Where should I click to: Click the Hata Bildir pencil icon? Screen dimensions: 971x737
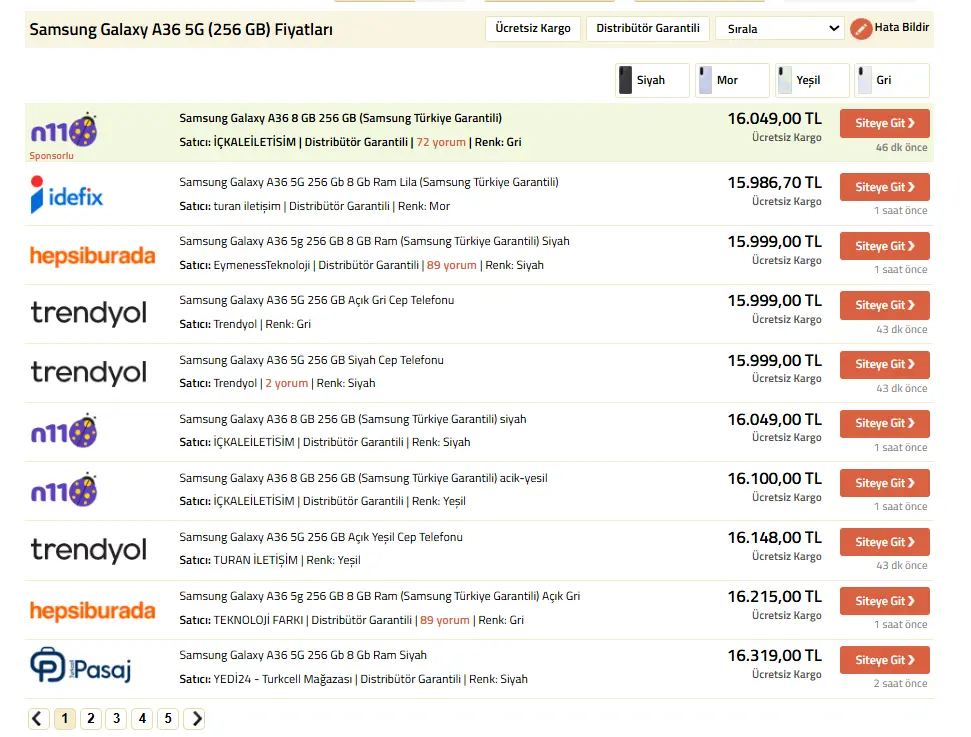[x=861, y=28]
